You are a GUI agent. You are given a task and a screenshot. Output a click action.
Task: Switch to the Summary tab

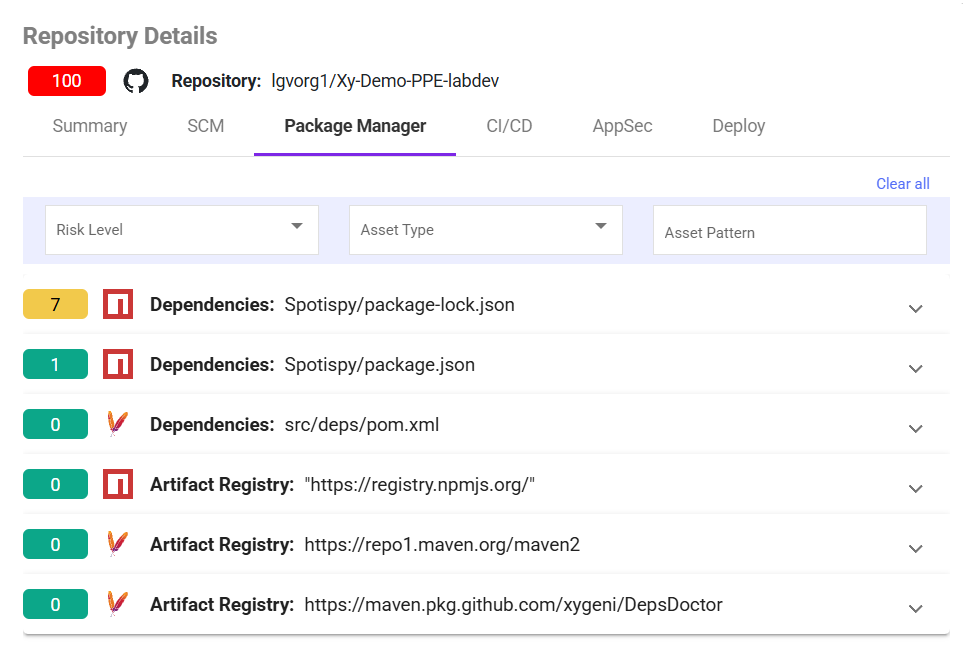(x=90, y=126)
